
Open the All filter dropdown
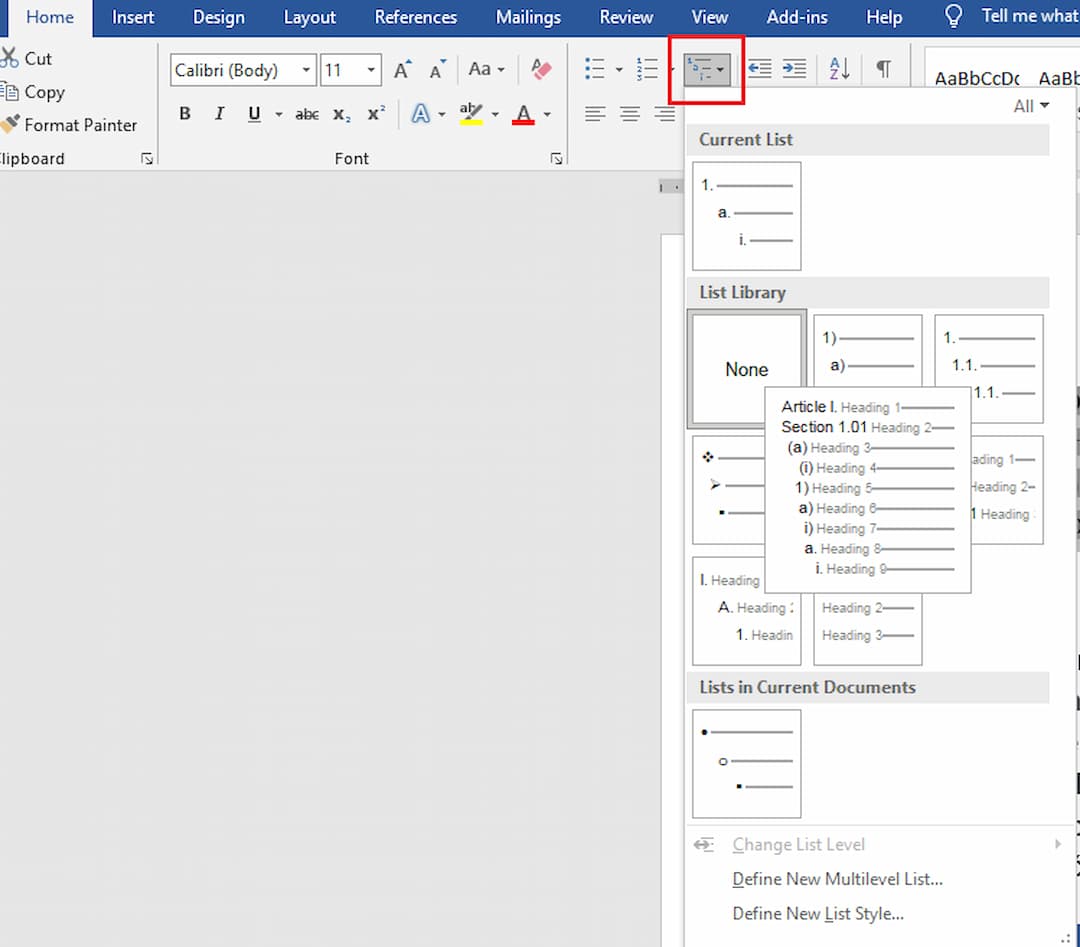coord(1031,106)
